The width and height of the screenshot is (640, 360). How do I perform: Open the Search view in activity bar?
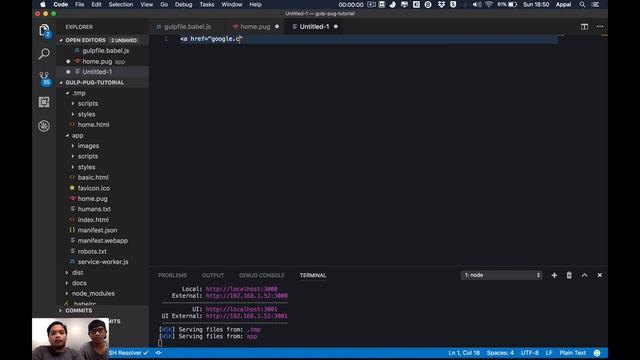tap(44, 54)
